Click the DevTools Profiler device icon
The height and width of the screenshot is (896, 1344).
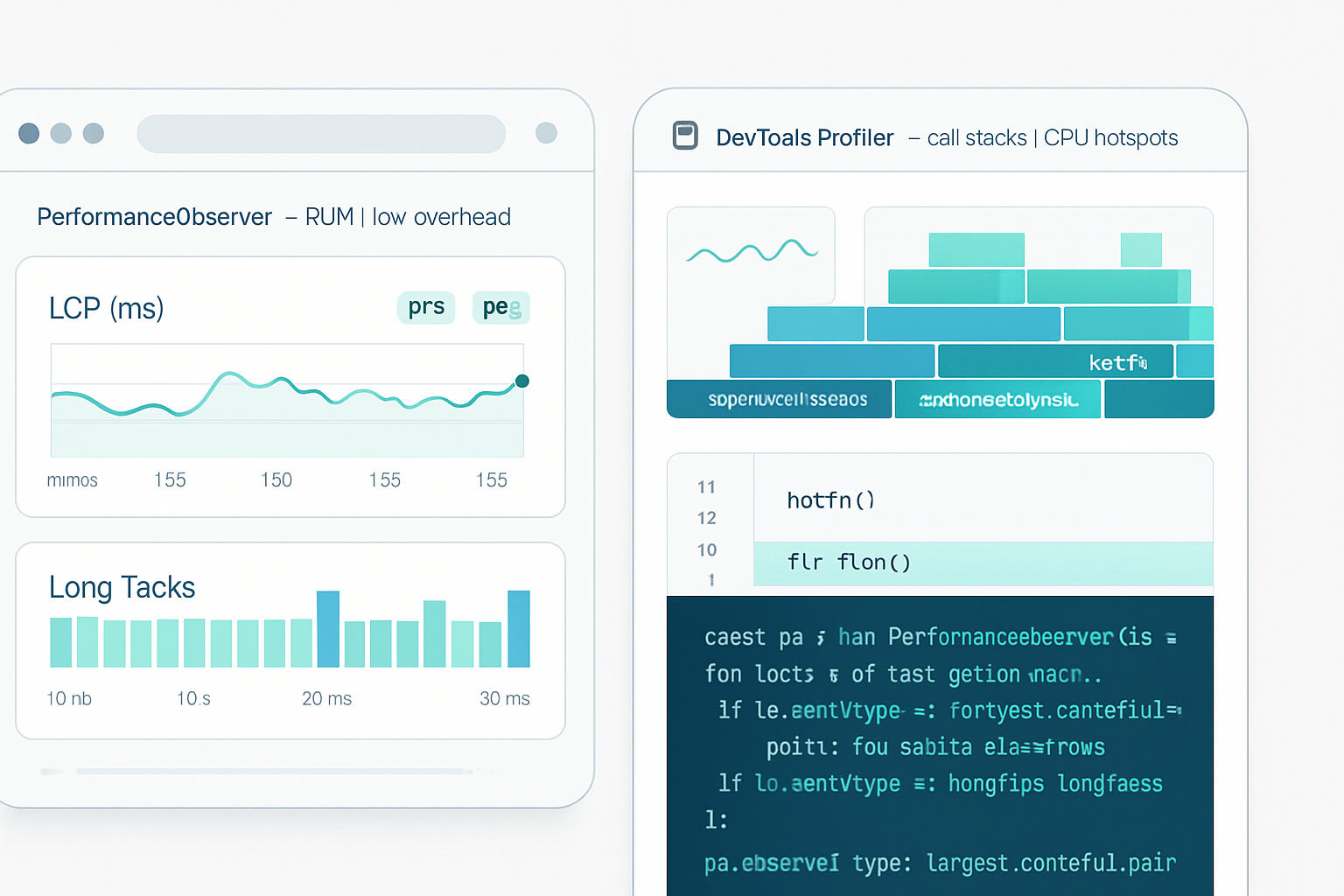point(685,136)
